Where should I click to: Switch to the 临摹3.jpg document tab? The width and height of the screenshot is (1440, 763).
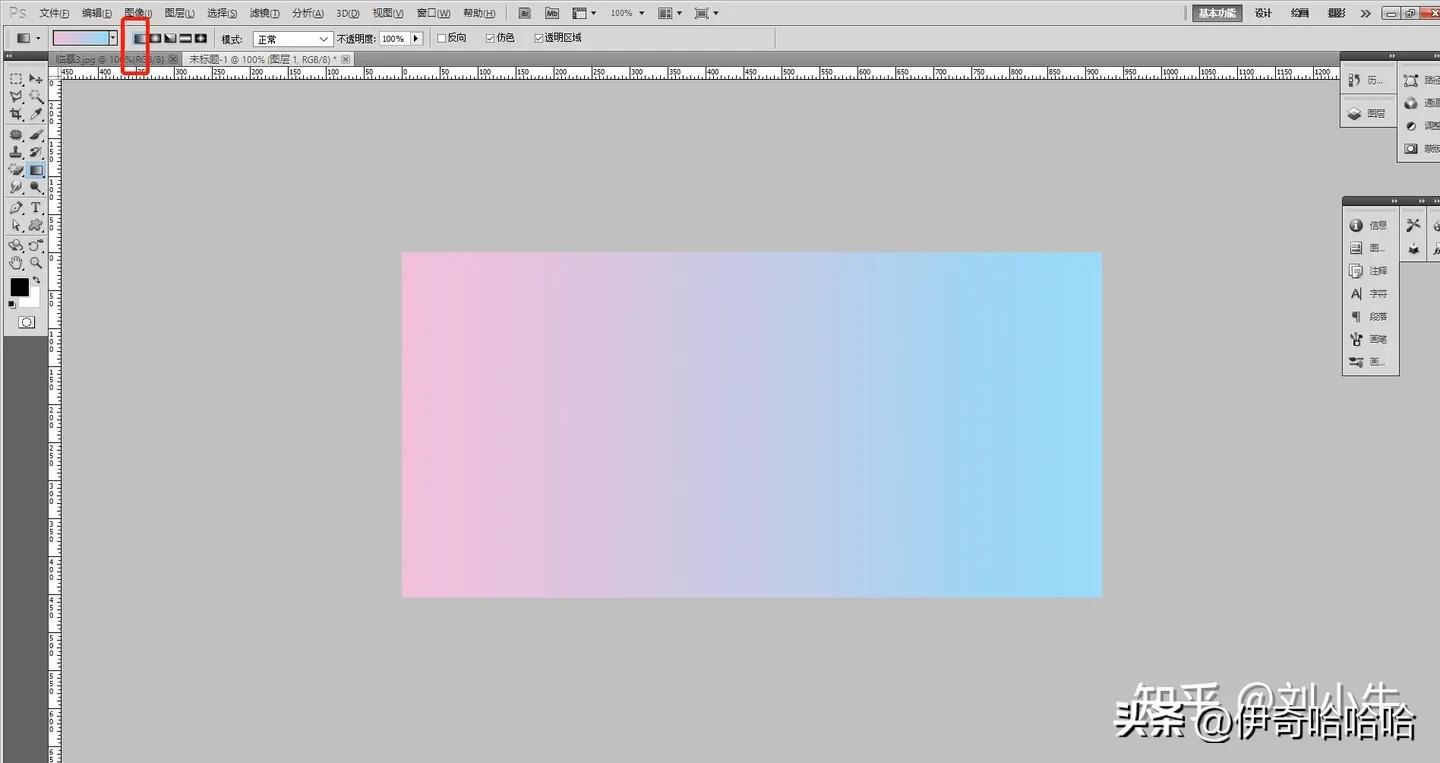pyautogui.click(x=110, y=60)
